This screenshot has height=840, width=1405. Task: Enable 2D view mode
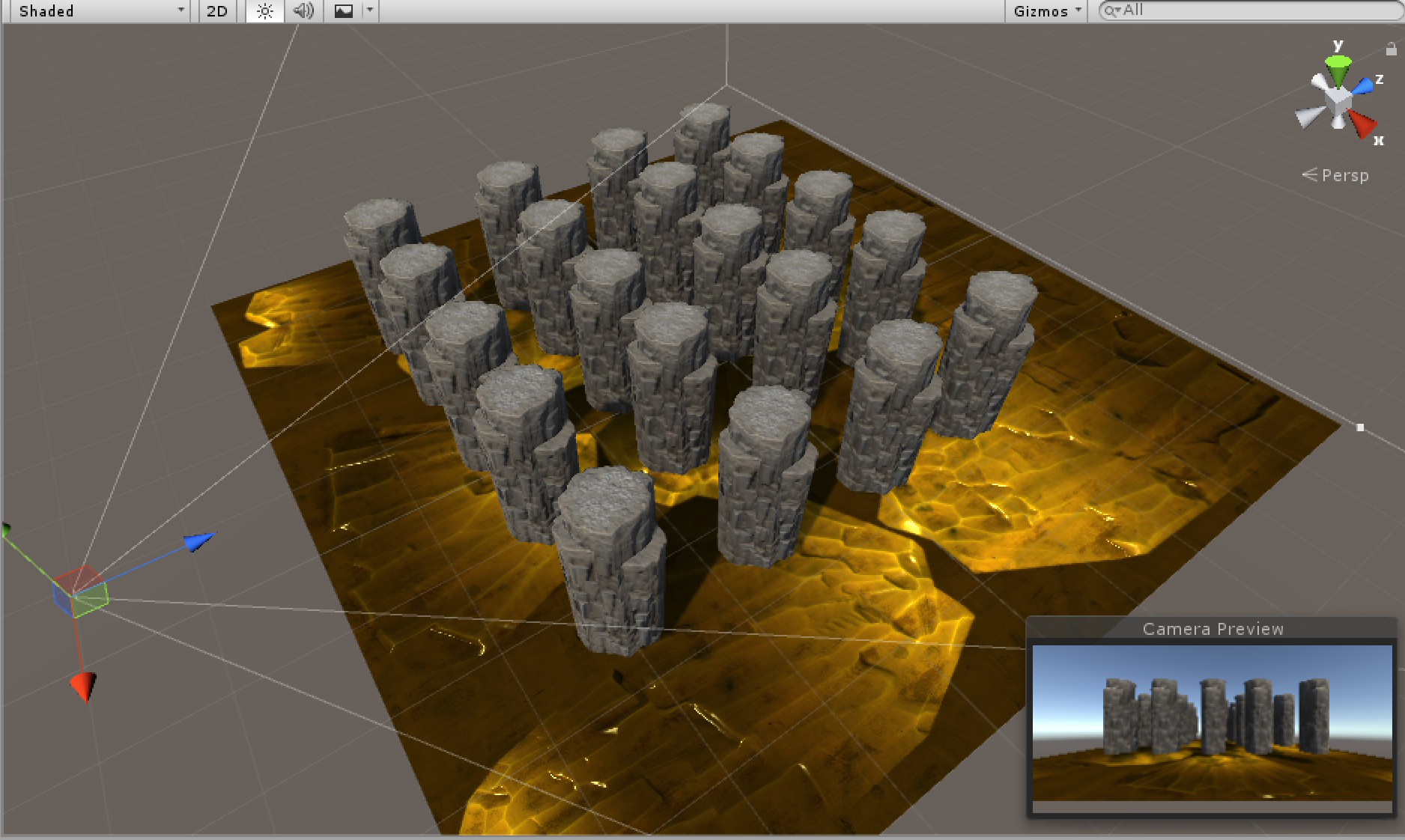pos(216,10)
